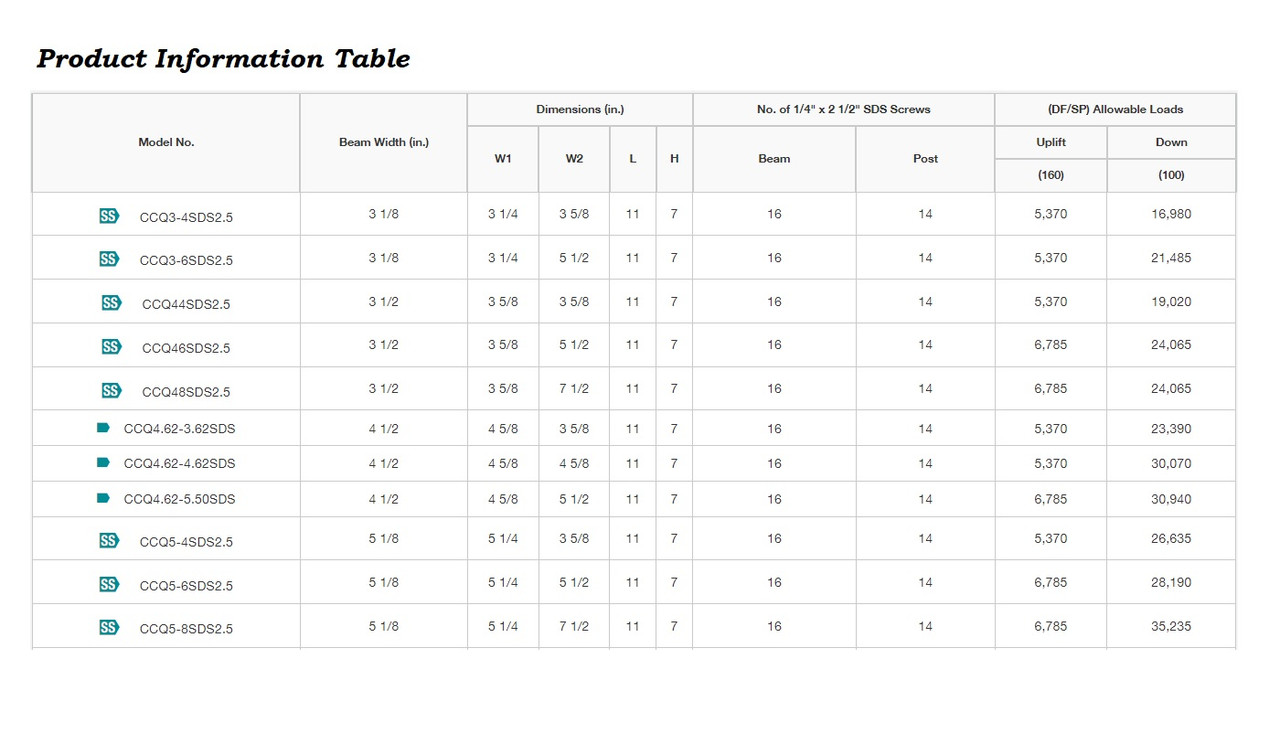Click the teal tag icon beside CCQ4.62-3.62SDS

coord(103,428)
